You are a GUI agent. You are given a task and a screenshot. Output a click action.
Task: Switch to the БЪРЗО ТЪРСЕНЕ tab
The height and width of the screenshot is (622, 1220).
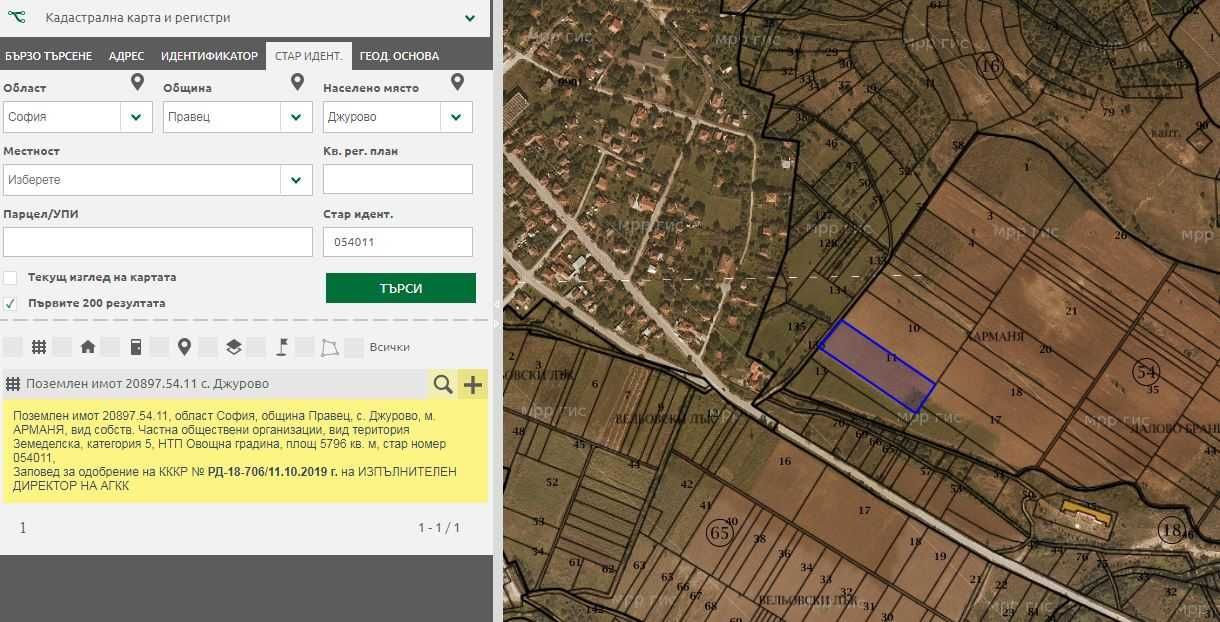tap(48, 56)
